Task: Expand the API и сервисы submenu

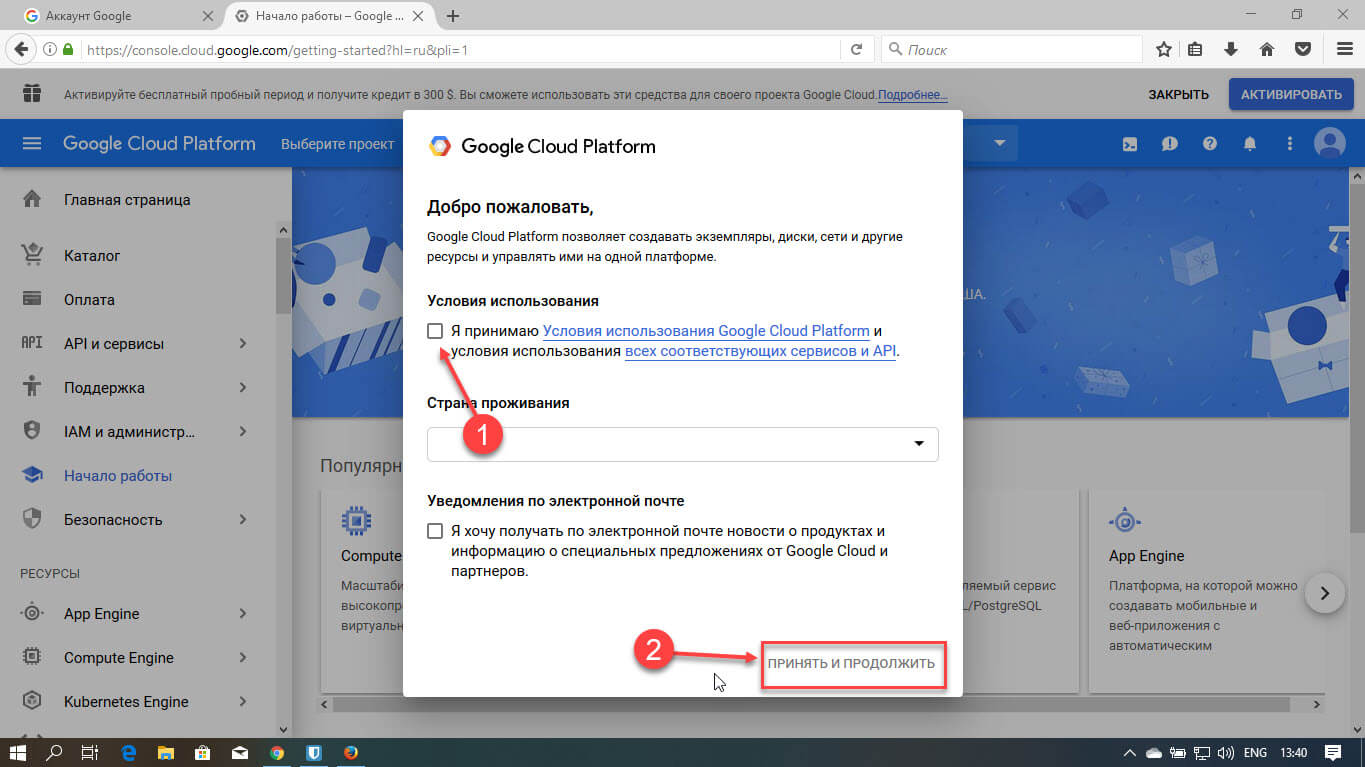Action: (243, 344)
